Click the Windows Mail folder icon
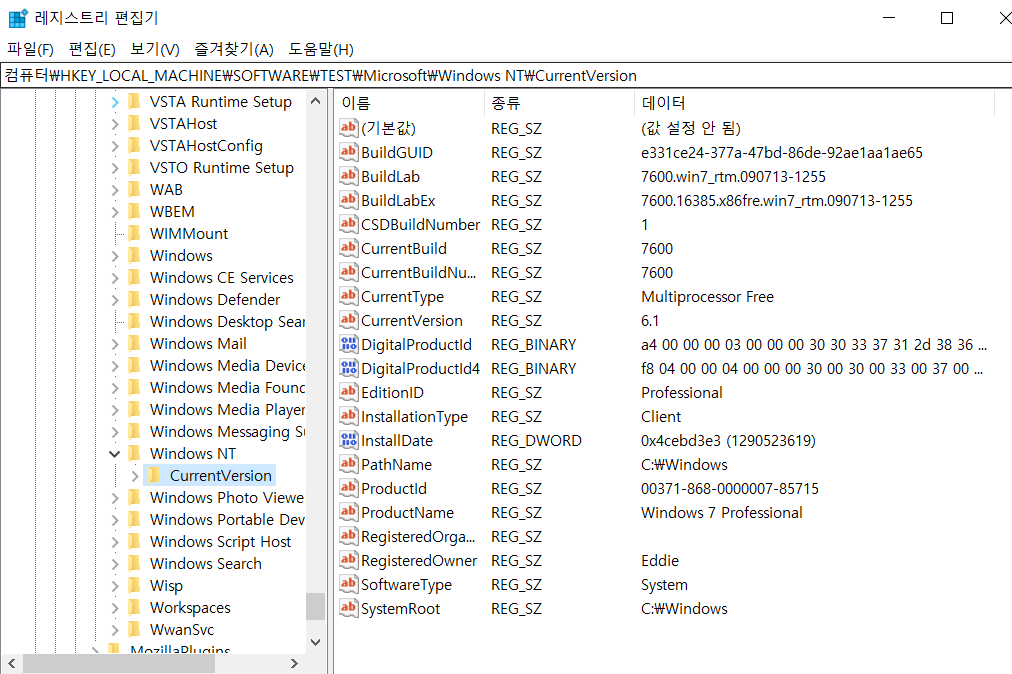This screenshot has height=674, width=1012. (x=134, y=342)
